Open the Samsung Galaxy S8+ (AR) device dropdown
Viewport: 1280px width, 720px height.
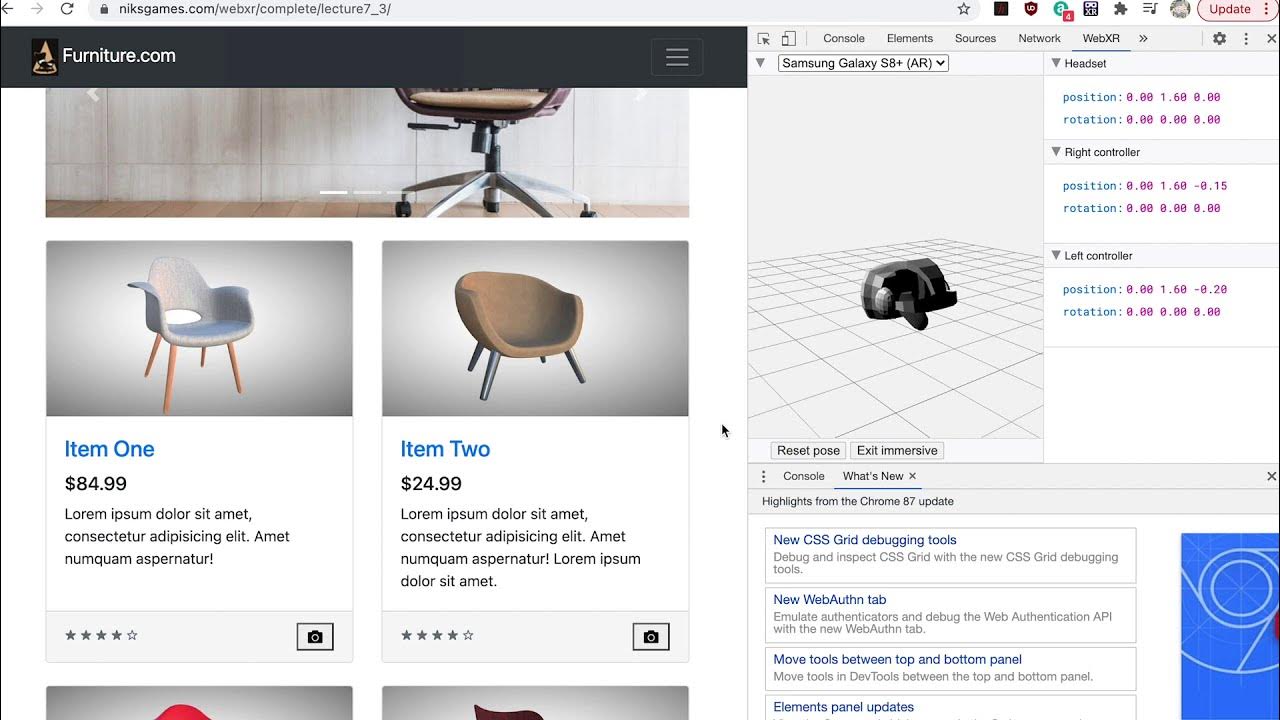point(863,63)
